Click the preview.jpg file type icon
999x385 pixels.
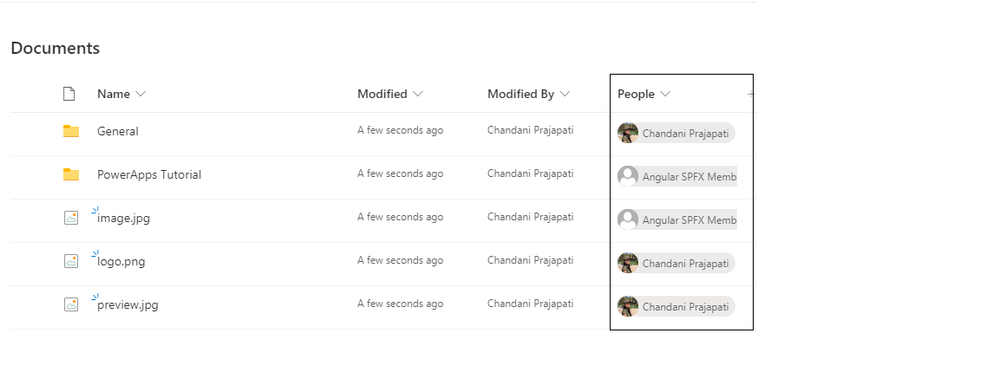point(71,305)
